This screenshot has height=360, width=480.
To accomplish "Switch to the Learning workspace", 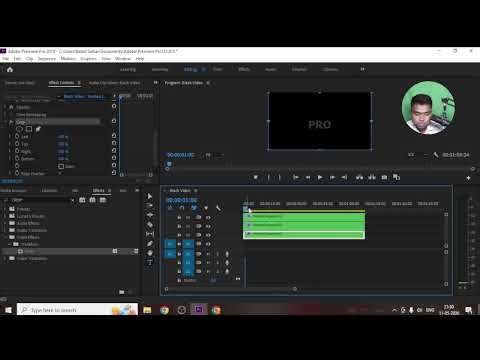I will tap(128, 69).
